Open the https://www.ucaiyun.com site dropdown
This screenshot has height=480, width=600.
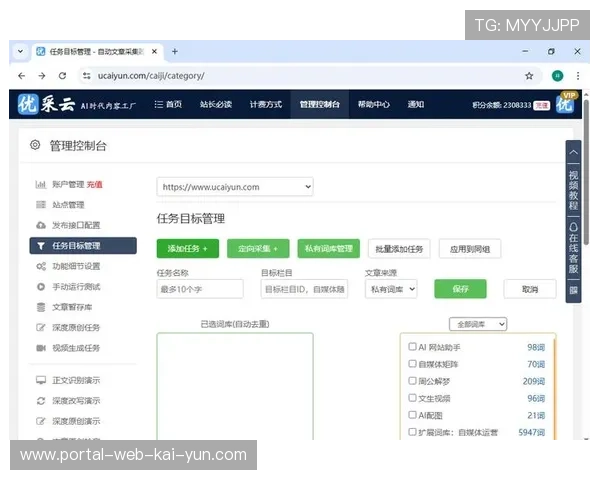(x=235, y=187)
